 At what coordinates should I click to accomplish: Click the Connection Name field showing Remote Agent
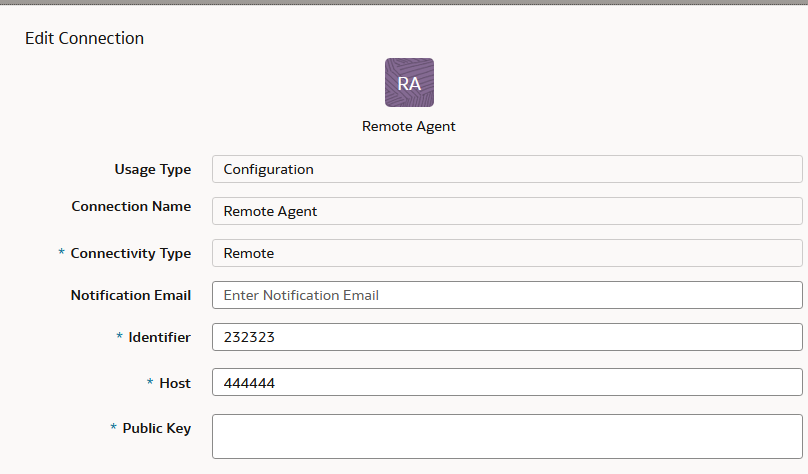pos(507,211)
